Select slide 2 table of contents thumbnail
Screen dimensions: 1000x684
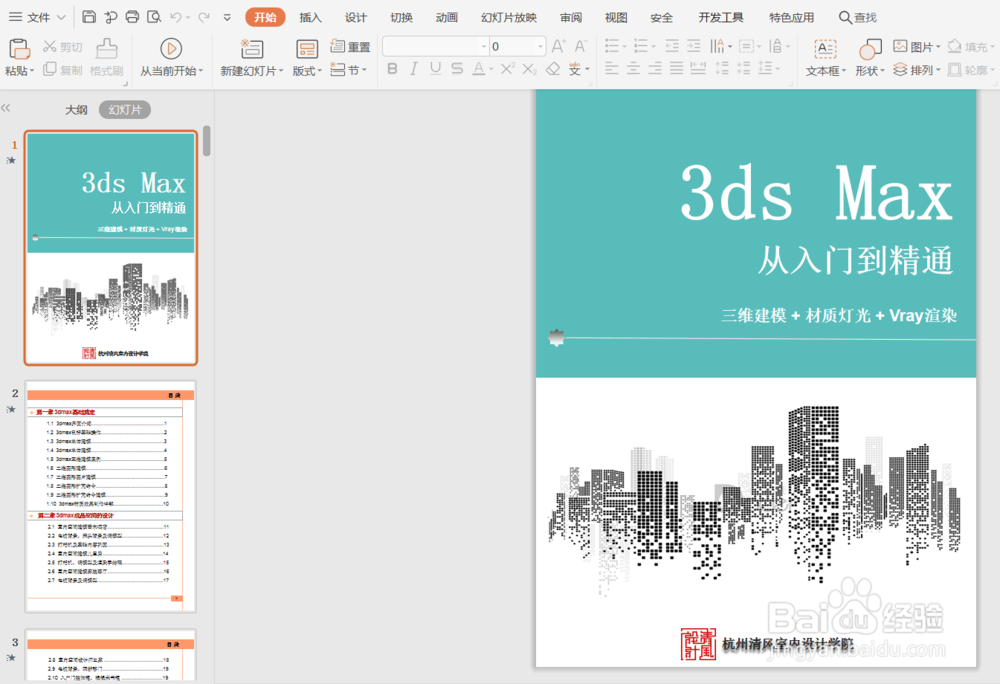[x=110, y=497]
